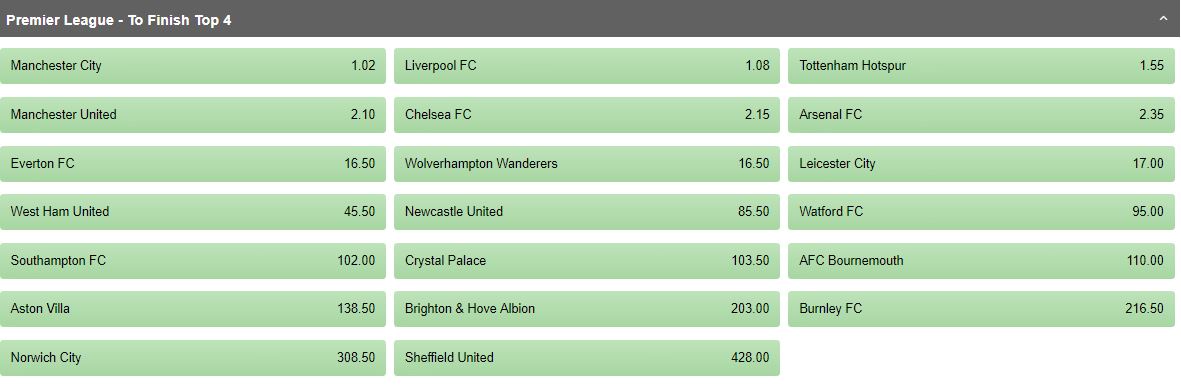Add Arsenal FC 2.35 to betslip

(x=981, y=115)
